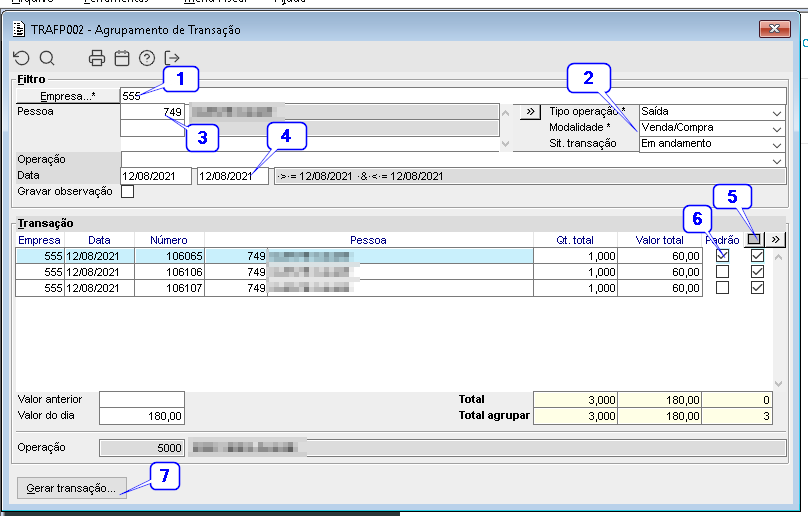Open help question-mark toolbar icon
The height and width of the screenshot is (516, 808).
(x=147, y=58)
